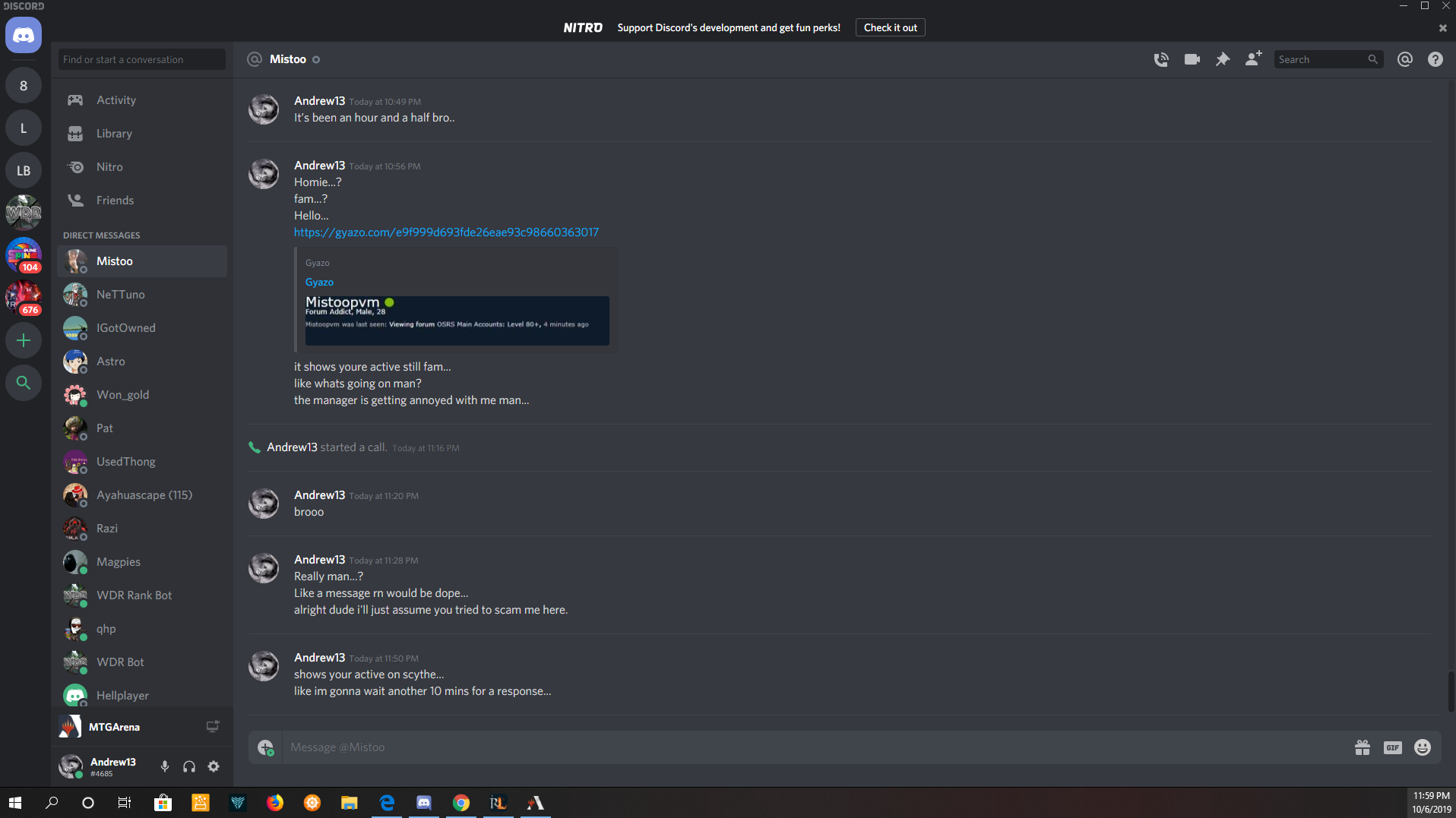Open the WDR Rank Bot conversation

[142, 595]
